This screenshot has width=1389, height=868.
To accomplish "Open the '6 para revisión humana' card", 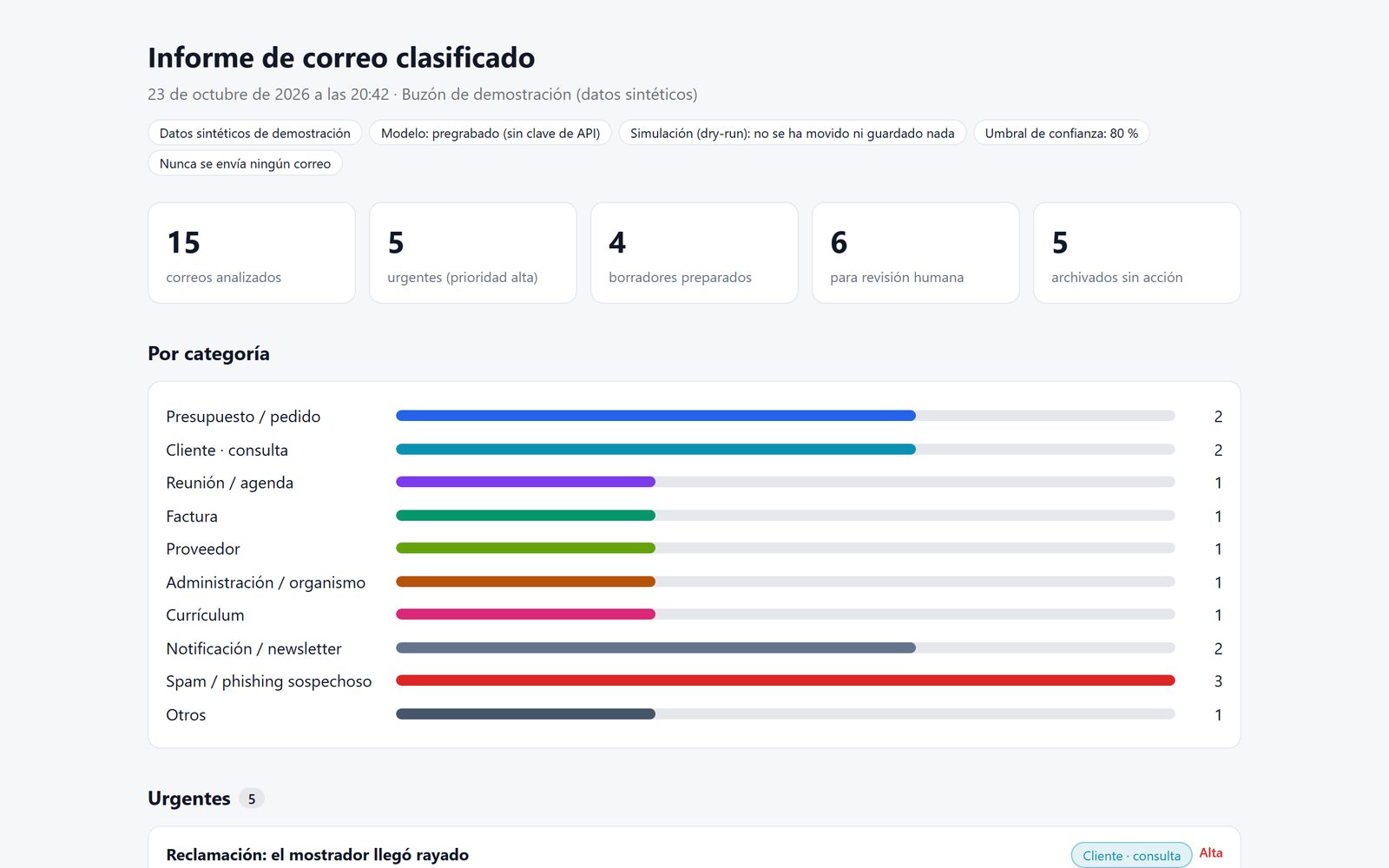I will (916, 253).
